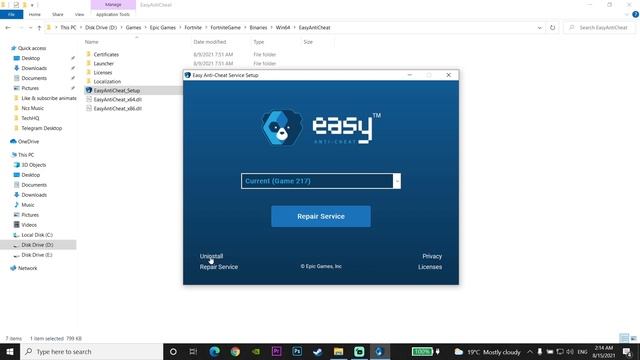Open NVIDIA app icon on taskbar
Screen dimensions: 640x360
tap(256, 352)
